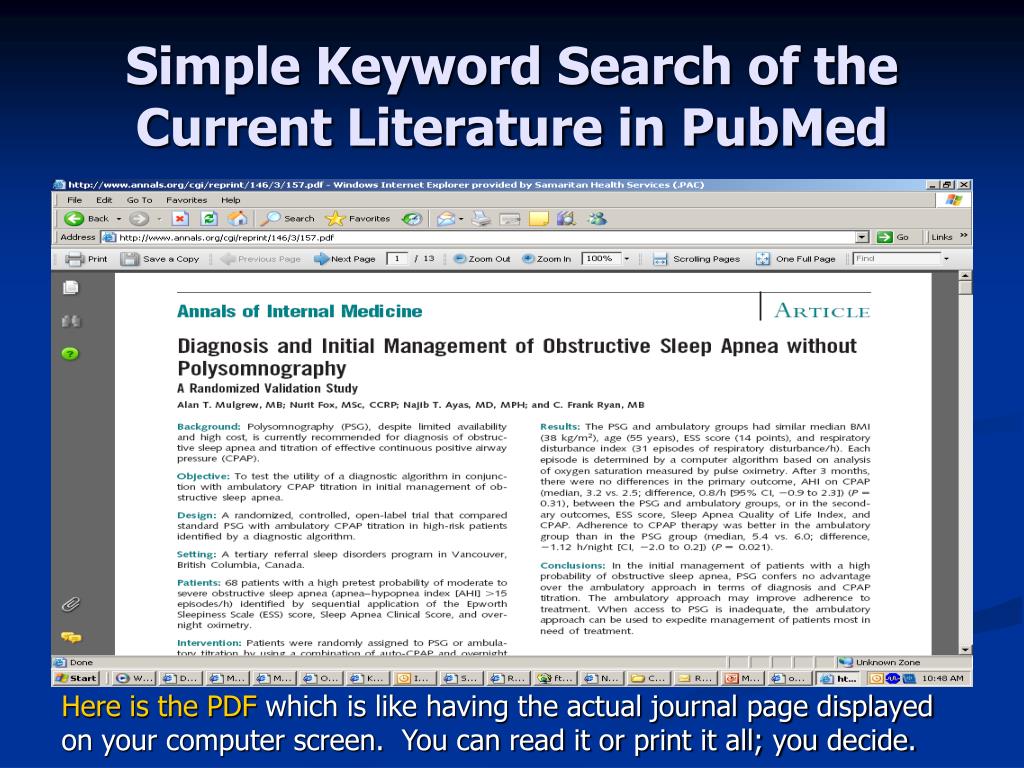This screenshot has height=768, width=1024.
Task: Click the vertical scrollbar down arrow
Action: pyautogui.click(x=965, y=650)
